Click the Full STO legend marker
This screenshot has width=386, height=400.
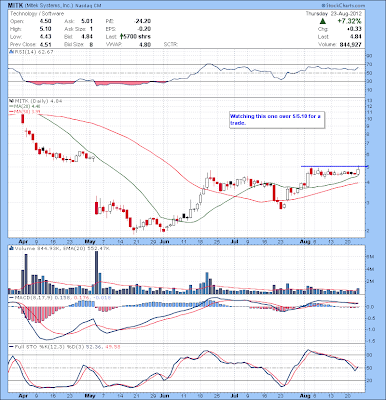(x=11, y=347)
